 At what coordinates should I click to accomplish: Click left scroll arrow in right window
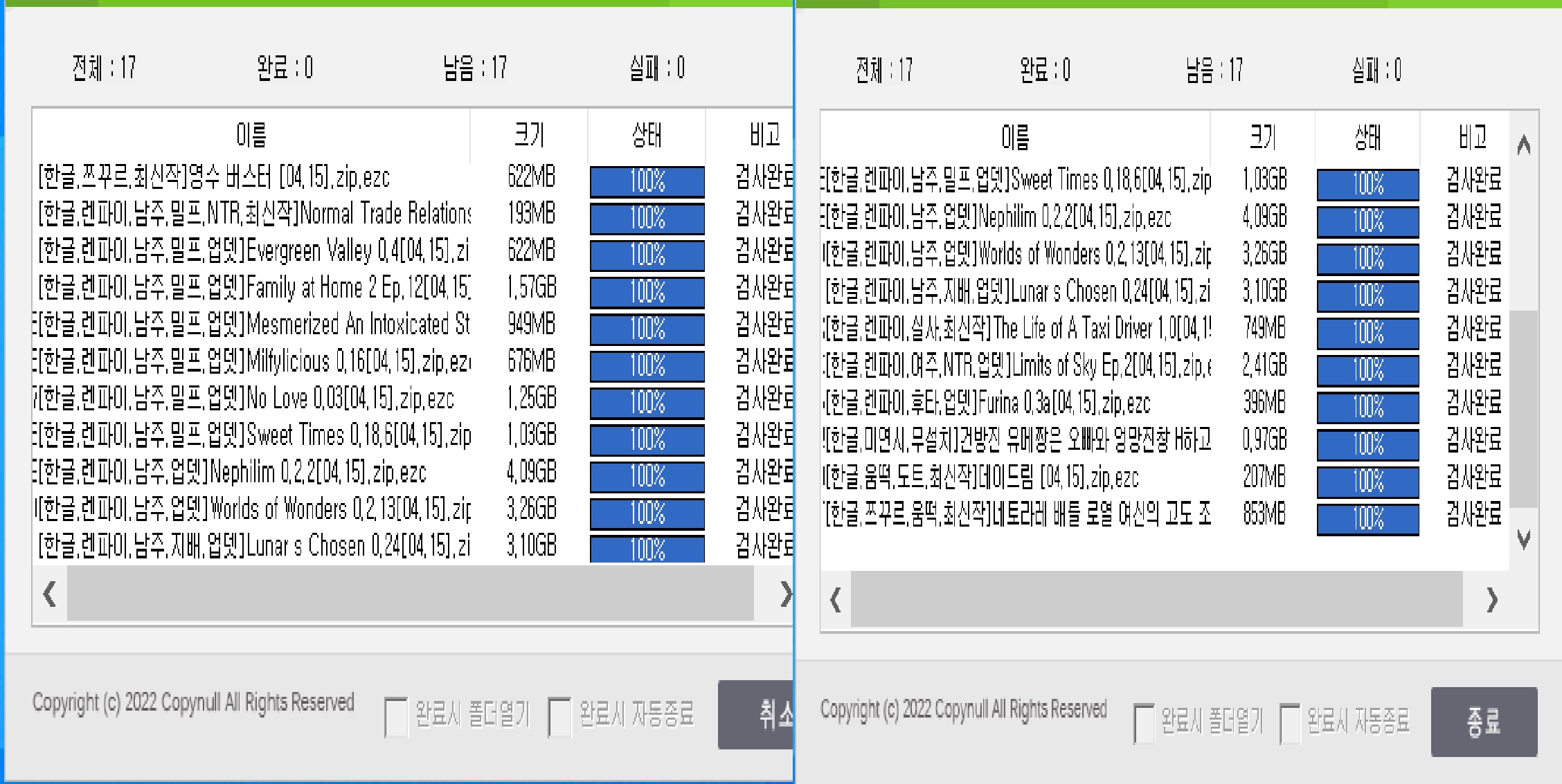pyautogui.click(x=836, y=599)
